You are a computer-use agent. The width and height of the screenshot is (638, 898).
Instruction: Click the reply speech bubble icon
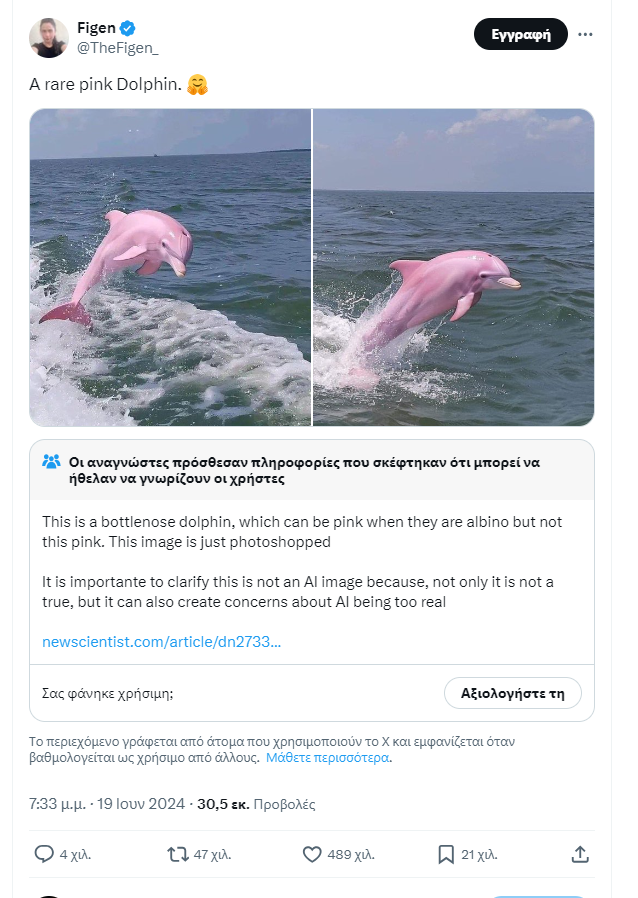click(x=44, y=854)
